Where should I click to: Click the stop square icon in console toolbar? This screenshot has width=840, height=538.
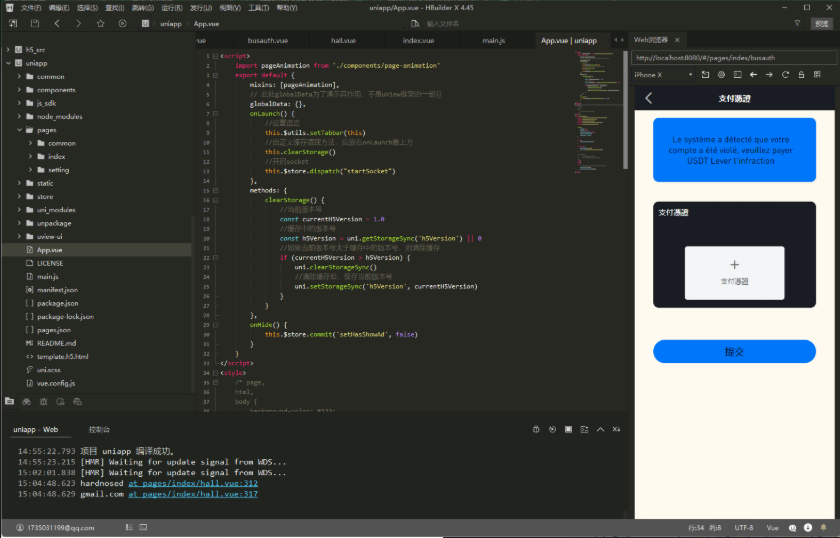(568, 429)
